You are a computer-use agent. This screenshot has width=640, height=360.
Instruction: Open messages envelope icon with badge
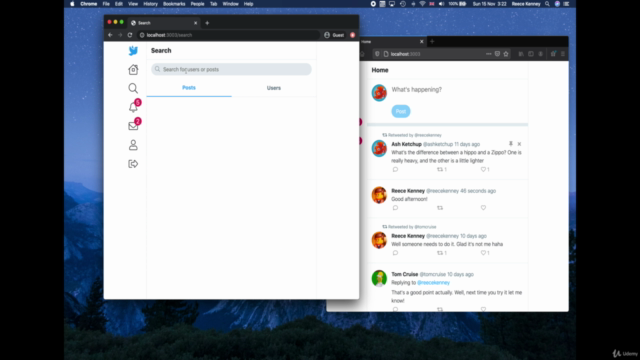pyautogui.click(x=134, y=125)
